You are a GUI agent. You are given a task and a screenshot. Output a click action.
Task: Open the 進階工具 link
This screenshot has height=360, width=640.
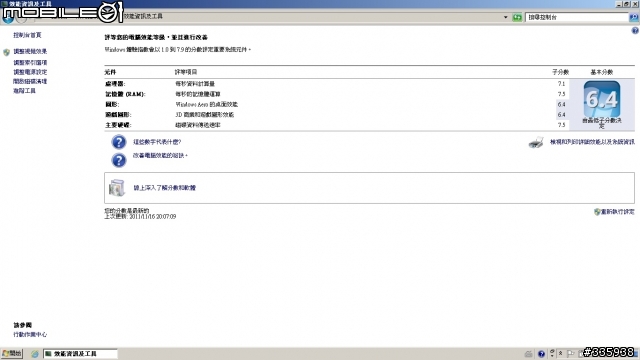(x=24, y=91)
